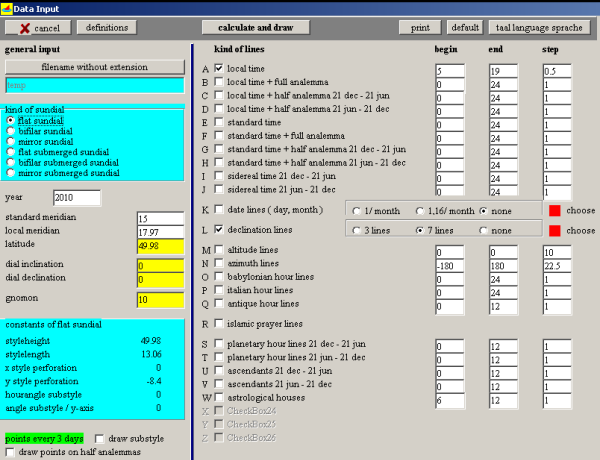Click choose beside the declination lines swatch
The image size is (600, 460).
pyautogui.click(x=580, y=230)
